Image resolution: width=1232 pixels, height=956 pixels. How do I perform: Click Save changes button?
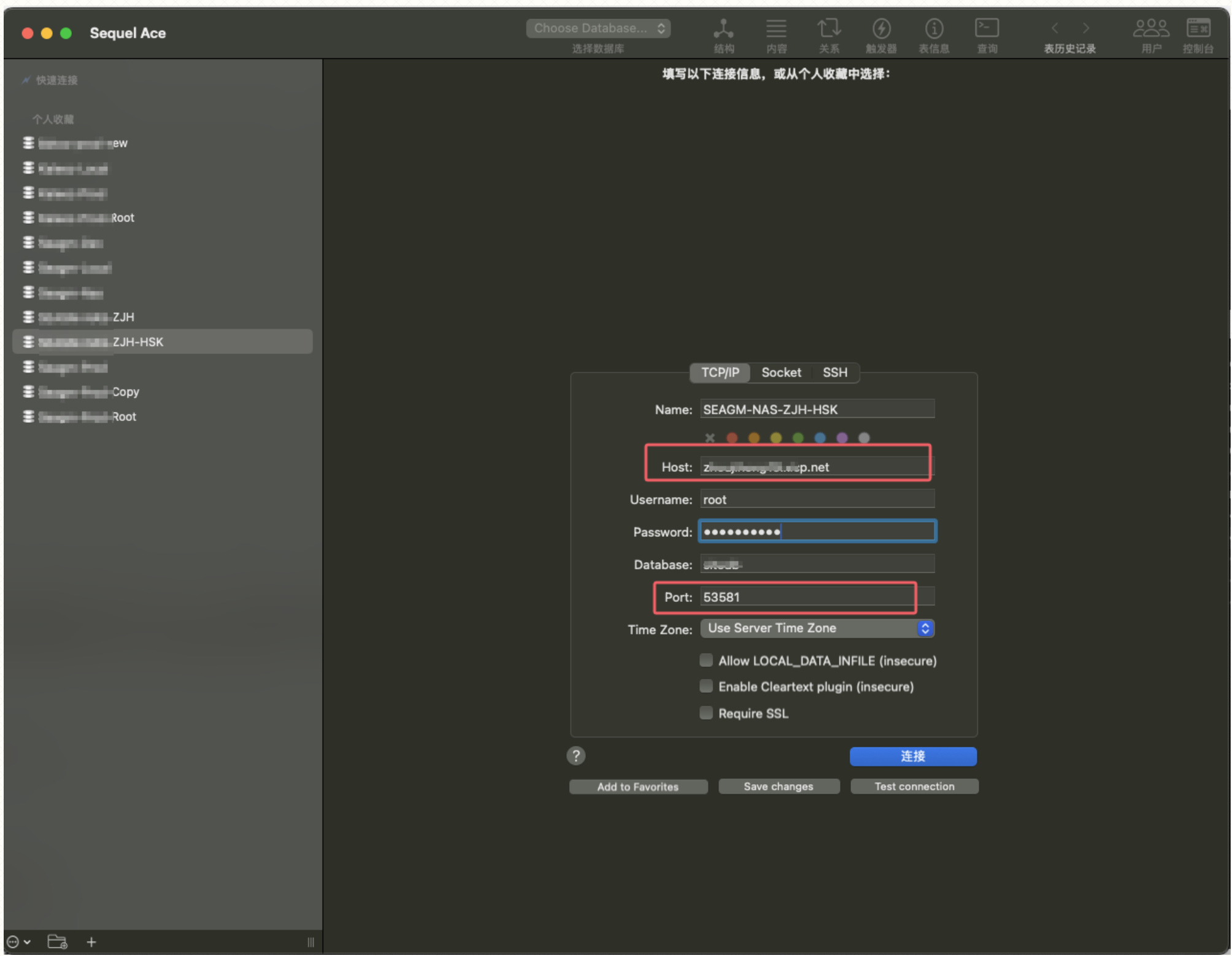click(x=779, y=786)
